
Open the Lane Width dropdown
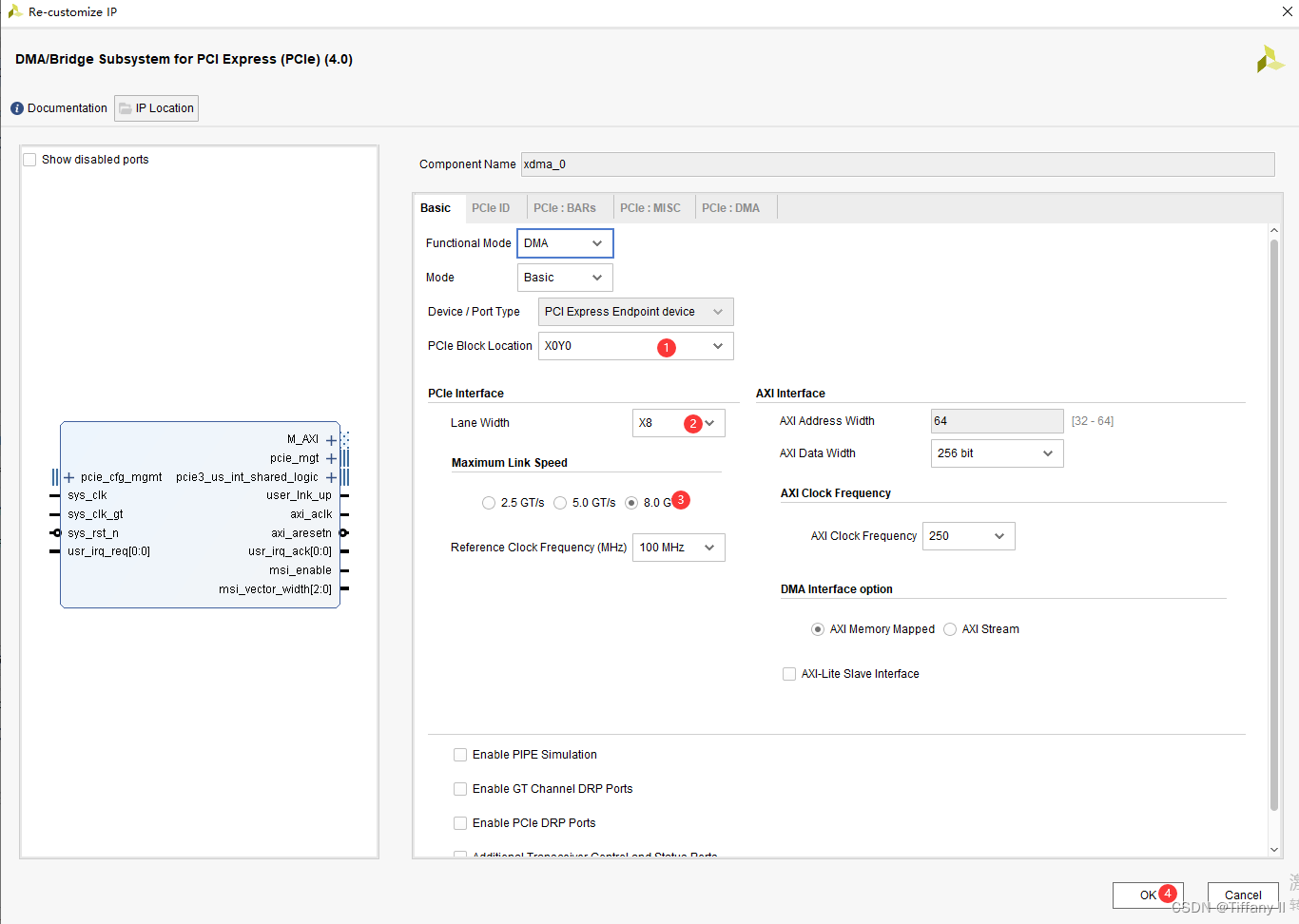point(679,423)
